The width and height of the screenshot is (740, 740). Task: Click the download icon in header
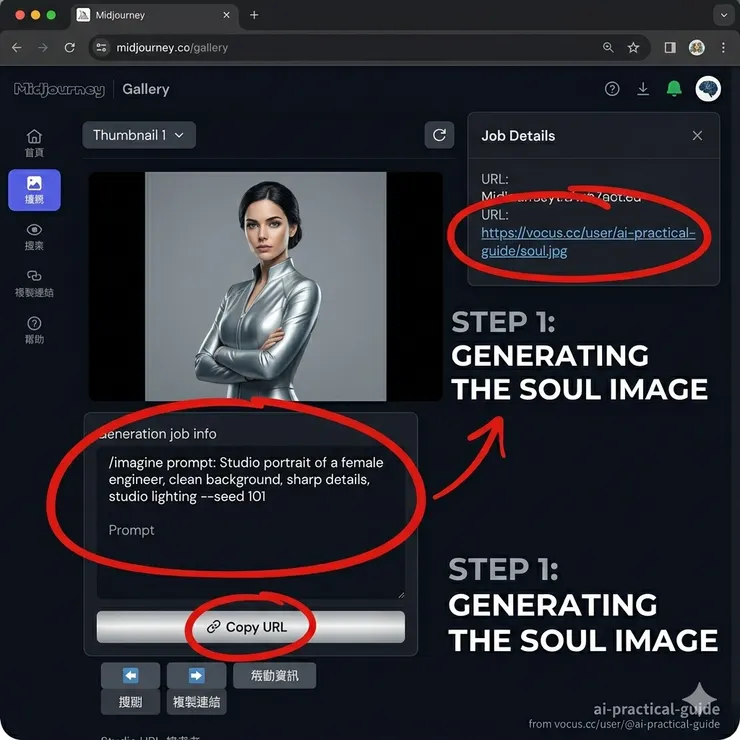(x=643, y=89)
